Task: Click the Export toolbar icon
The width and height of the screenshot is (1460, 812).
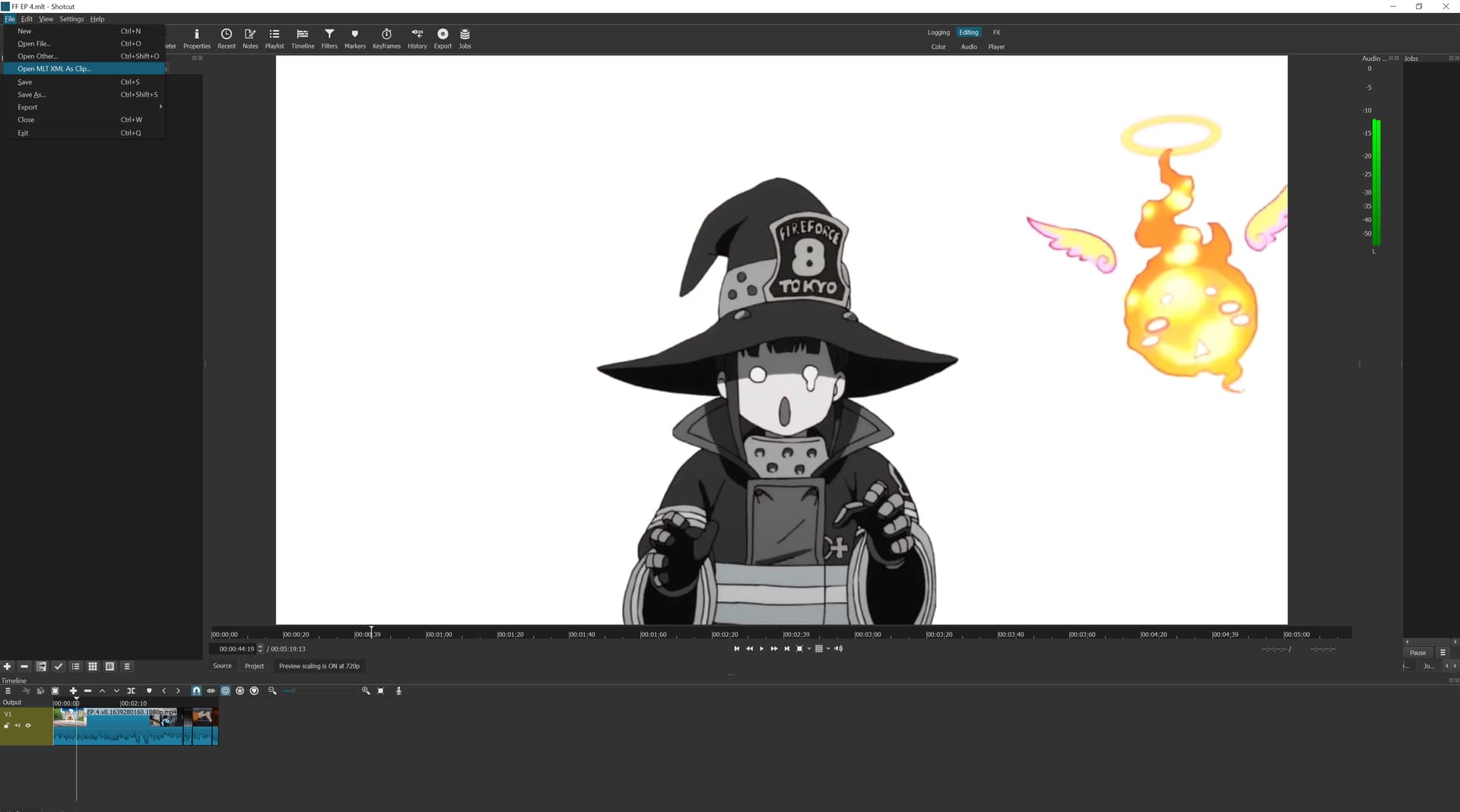Action: 443,39
